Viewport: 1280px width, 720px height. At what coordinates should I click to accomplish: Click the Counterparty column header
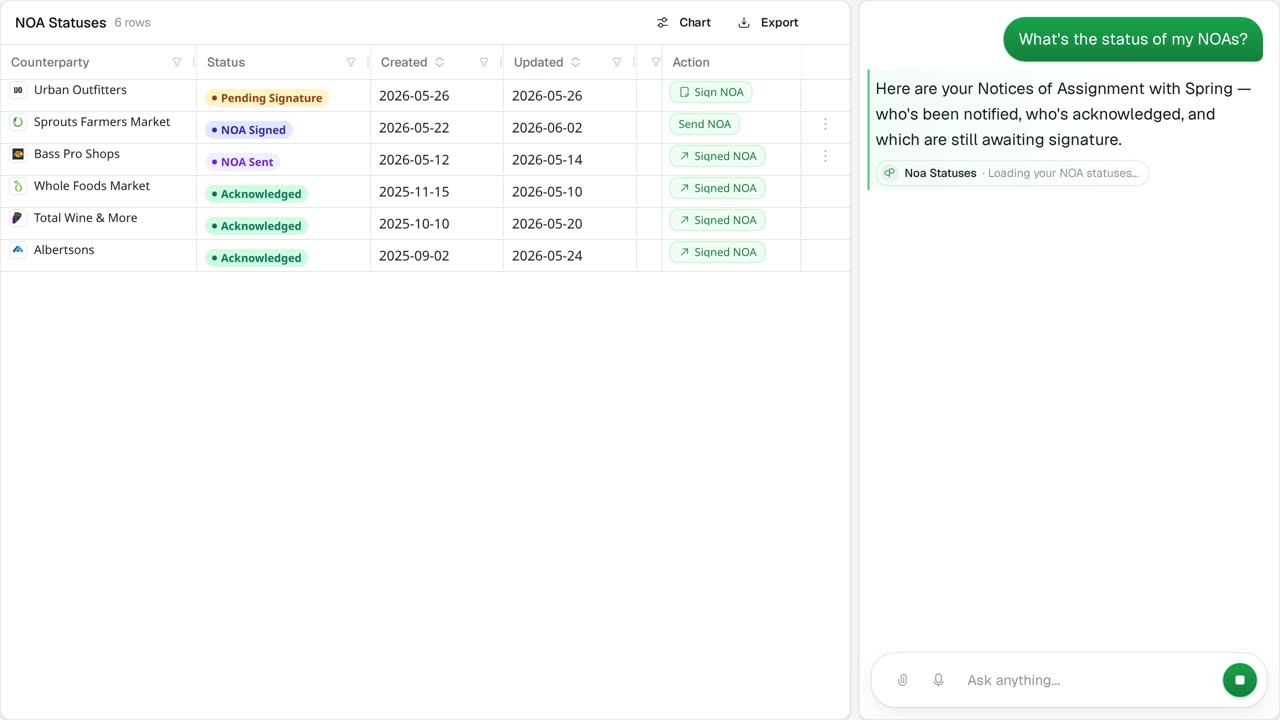(x=50, y=62)
